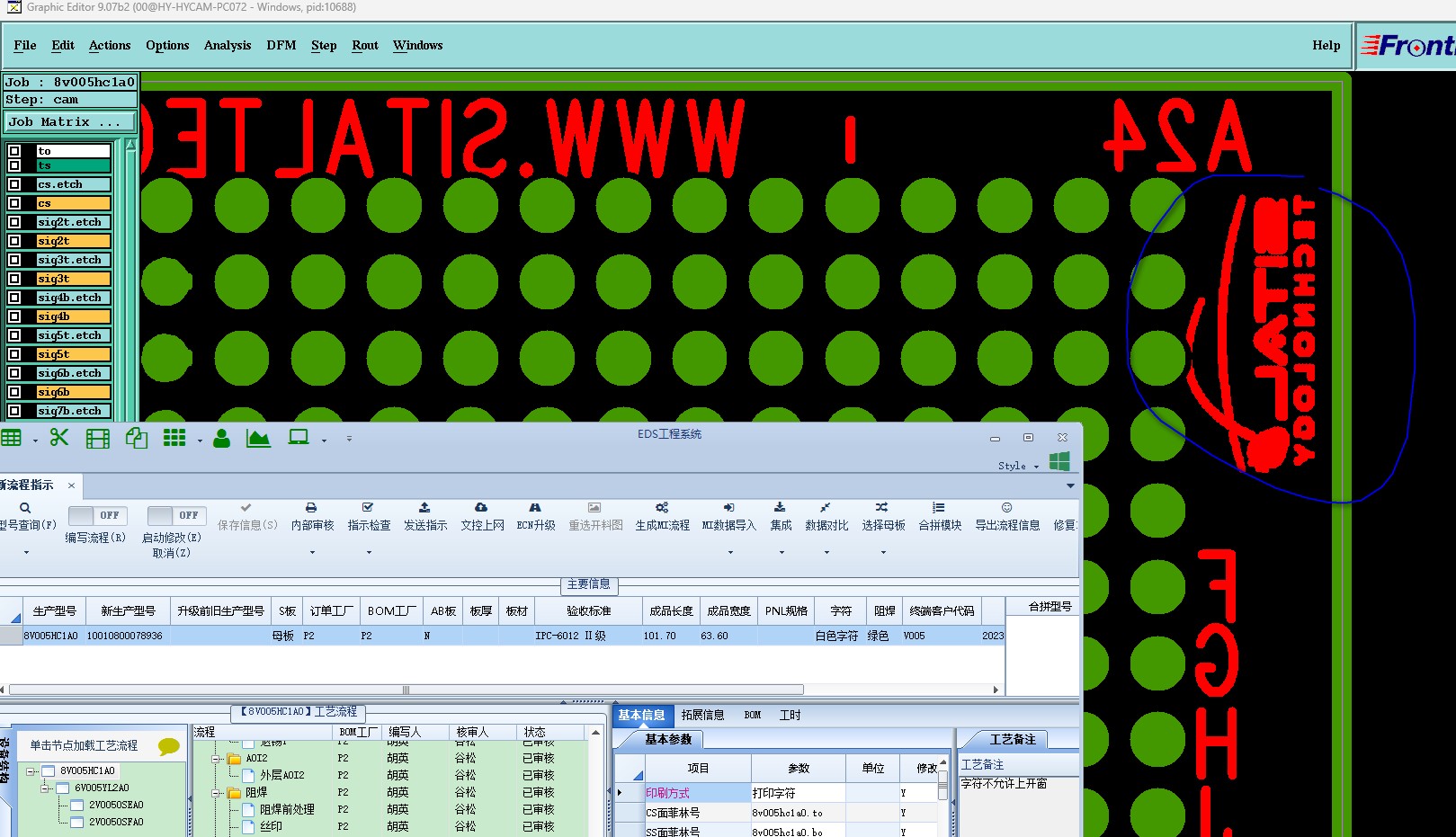Image resolution: width=1456 pixels, height=837 pixels.
Task: Open the Rout menu
Action: click(x=365, y=45)
